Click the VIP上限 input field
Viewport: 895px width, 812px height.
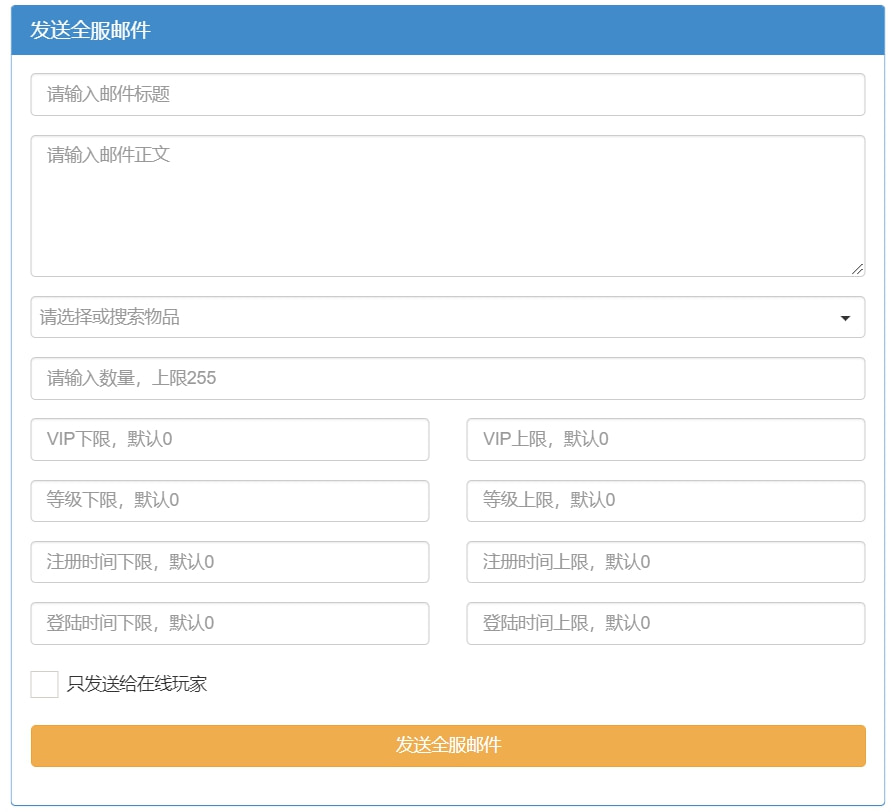pyautogui.click(x=666, y=439)
